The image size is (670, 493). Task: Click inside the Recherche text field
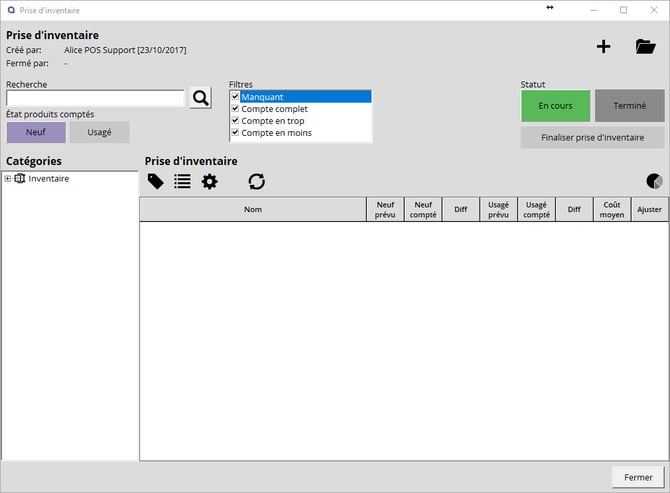click(95, 98)
